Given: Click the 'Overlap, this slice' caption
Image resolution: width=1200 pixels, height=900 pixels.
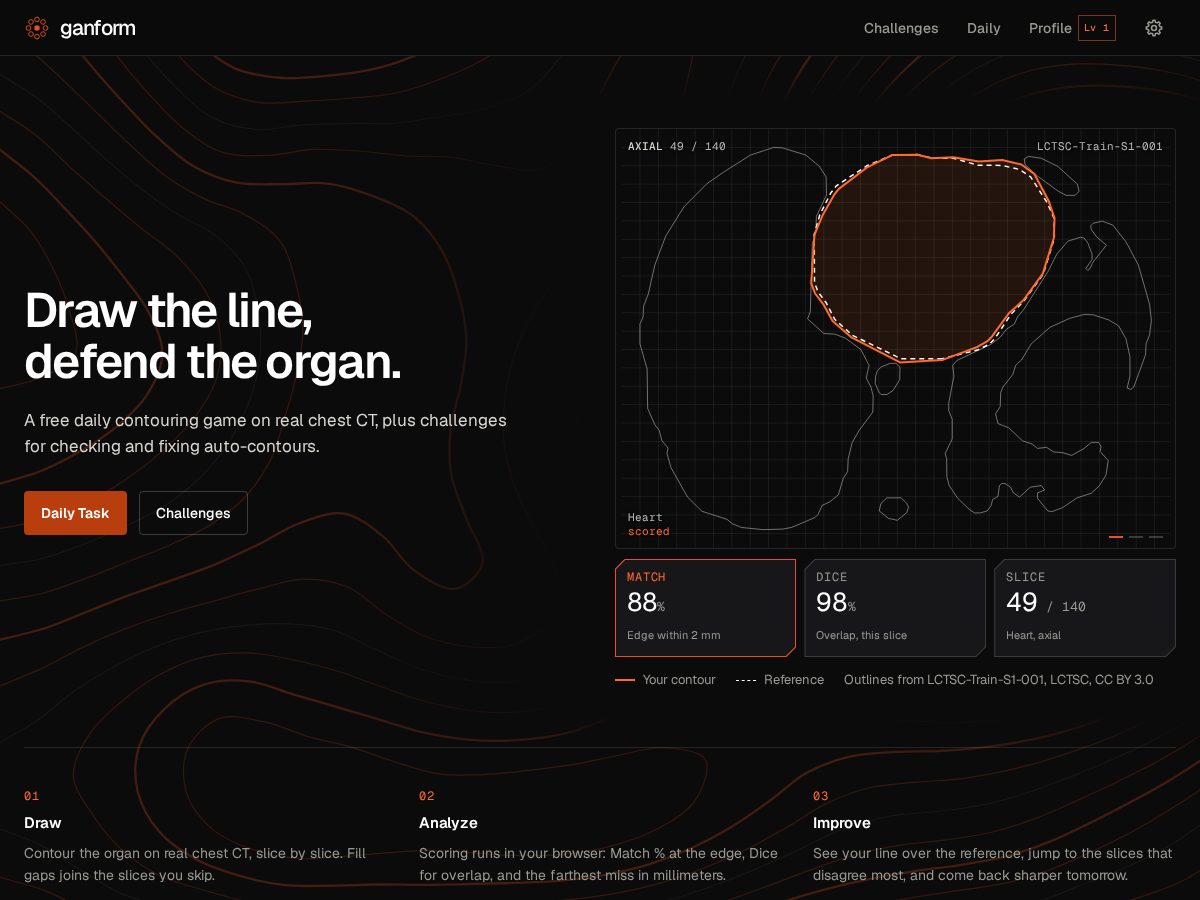Looking at the screenshot, I should pos(862,636).
